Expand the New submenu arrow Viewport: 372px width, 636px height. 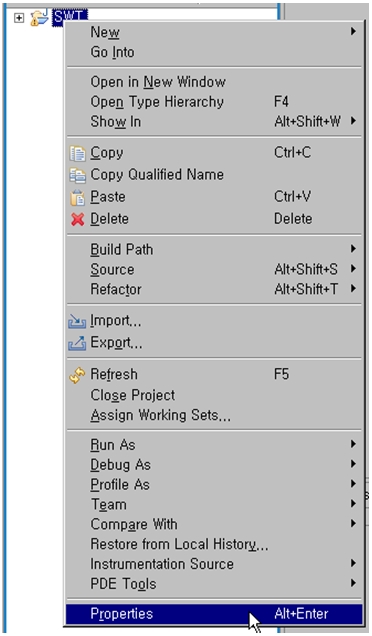[x=353, y=31]
